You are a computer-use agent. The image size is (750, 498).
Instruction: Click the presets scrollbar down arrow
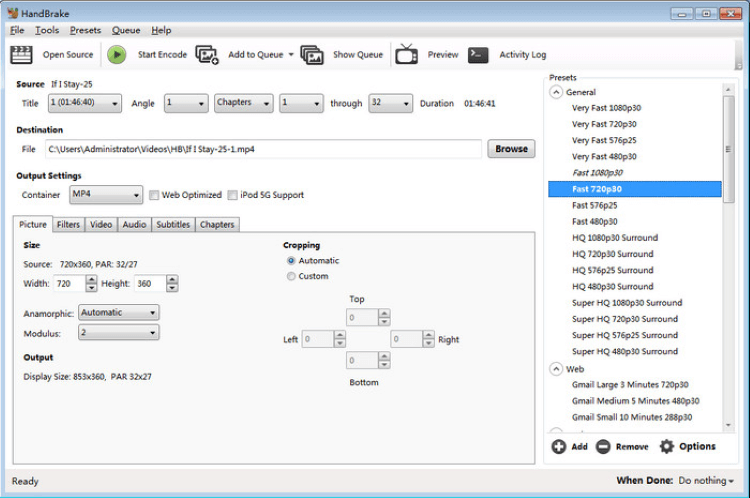(x=728, y=425)
